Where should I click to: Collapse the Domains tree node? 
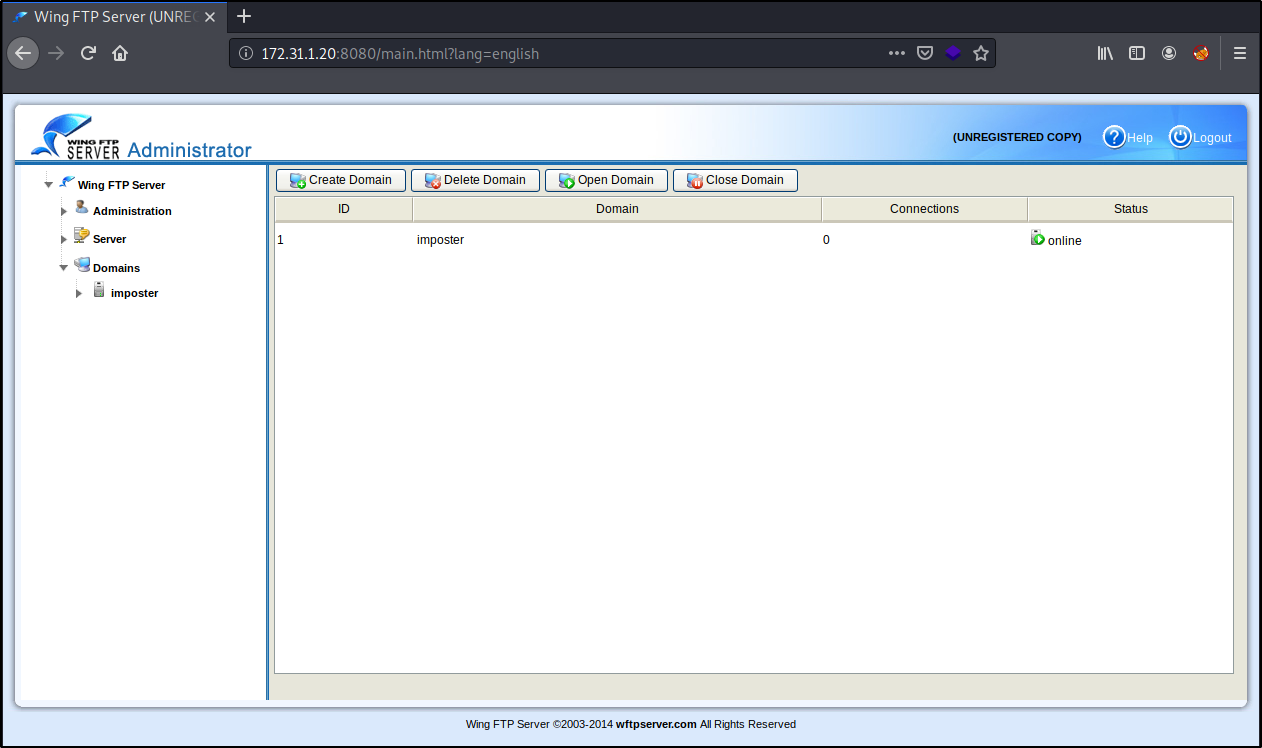pyautogui.click(x=64, y=268)
